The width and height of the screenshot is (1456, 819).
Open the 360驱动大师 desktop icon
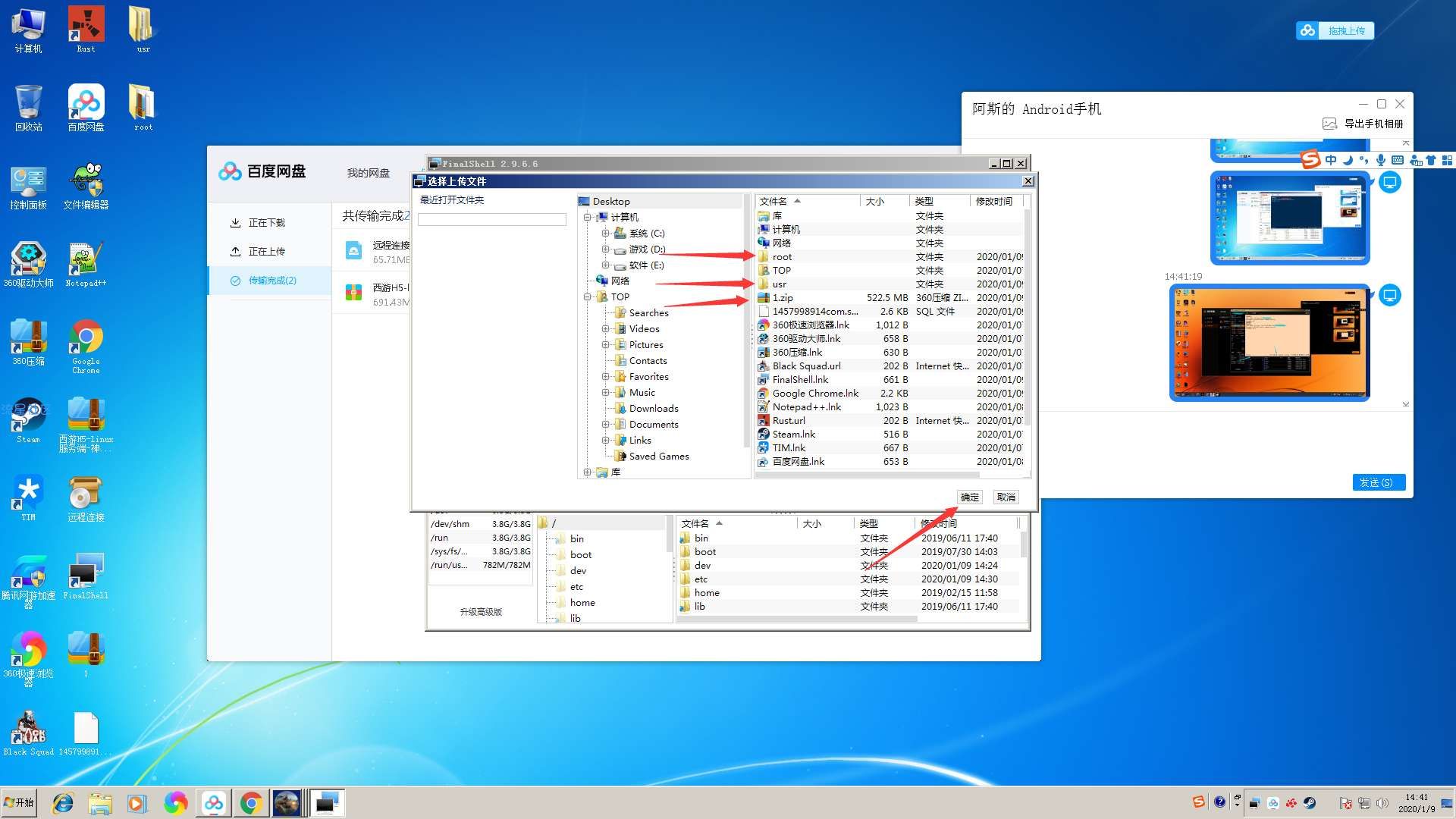click(x=28, y=265)
